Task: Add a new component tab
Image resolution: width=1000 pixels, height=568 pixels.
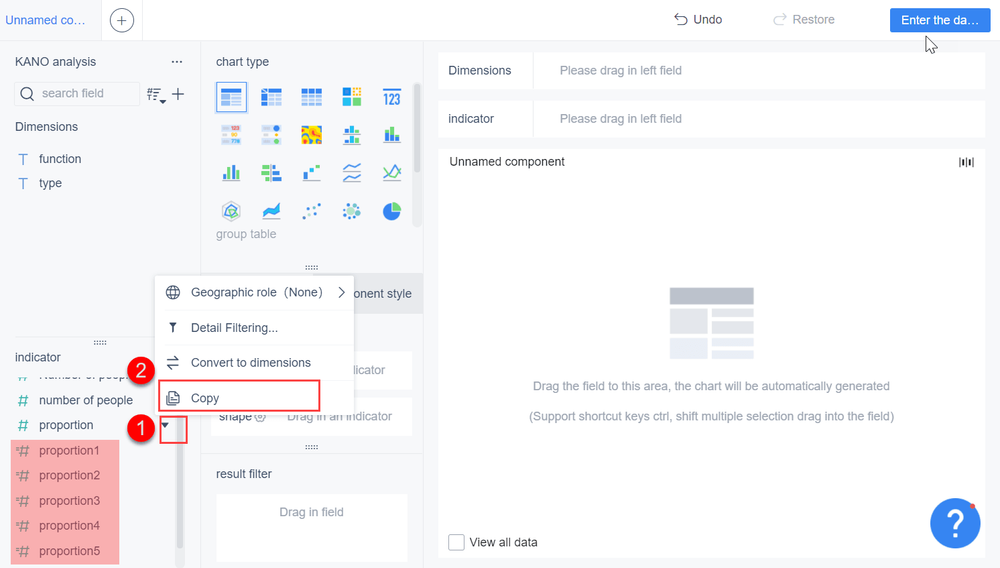Action: 122,20
